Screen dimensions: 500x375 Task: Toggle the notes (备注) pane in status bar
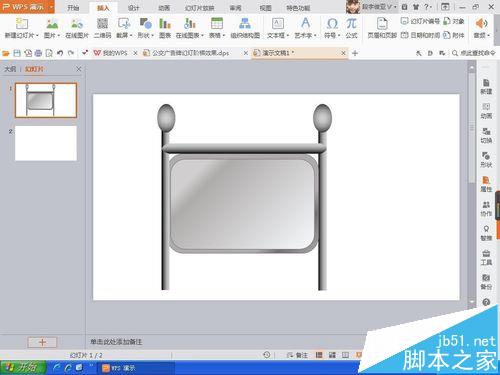(x=297, y=355)
